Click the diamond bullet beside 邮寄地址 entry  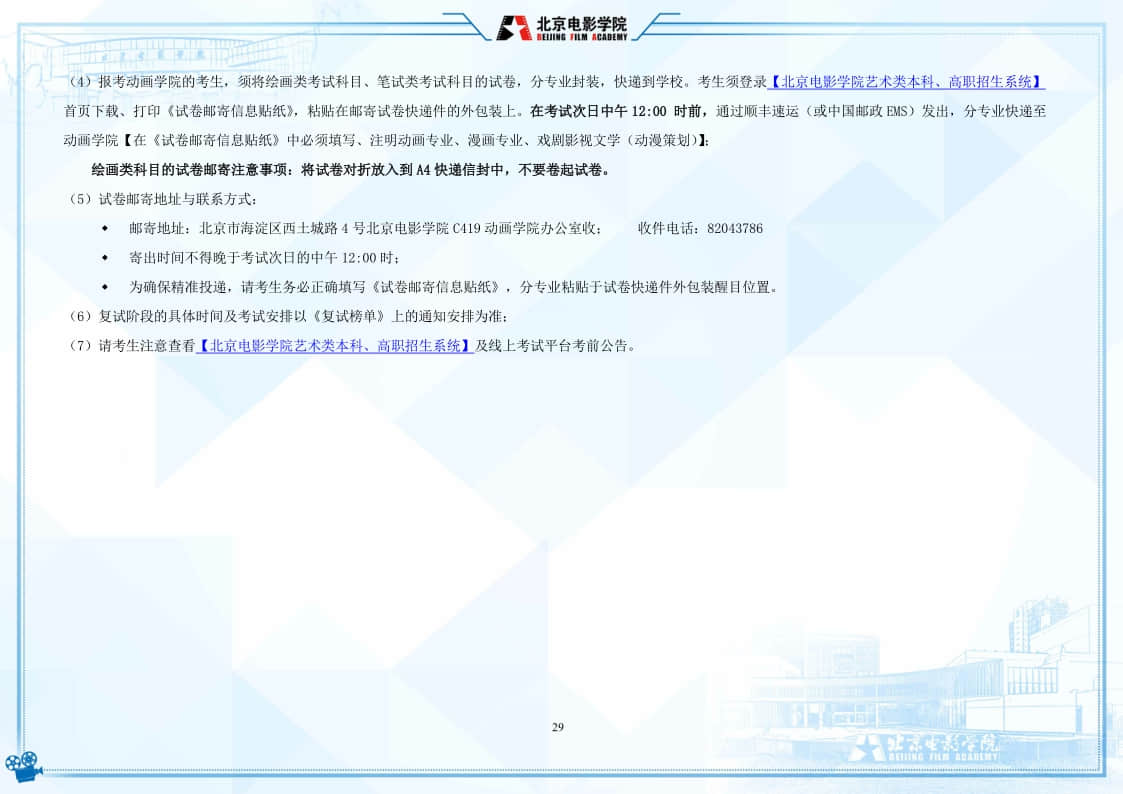[x=105, y=228]
